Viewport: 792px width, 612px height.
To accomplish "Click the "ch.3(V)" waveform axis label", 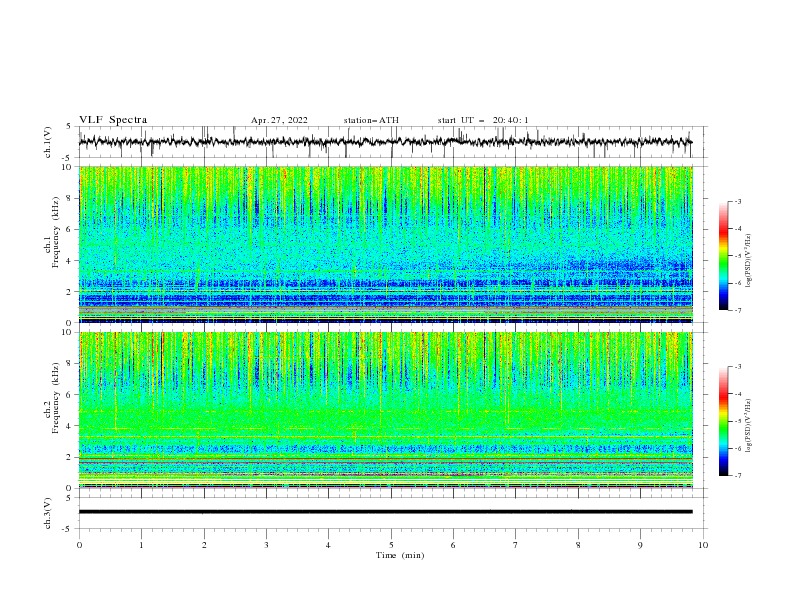I will [x=48, y=513].
